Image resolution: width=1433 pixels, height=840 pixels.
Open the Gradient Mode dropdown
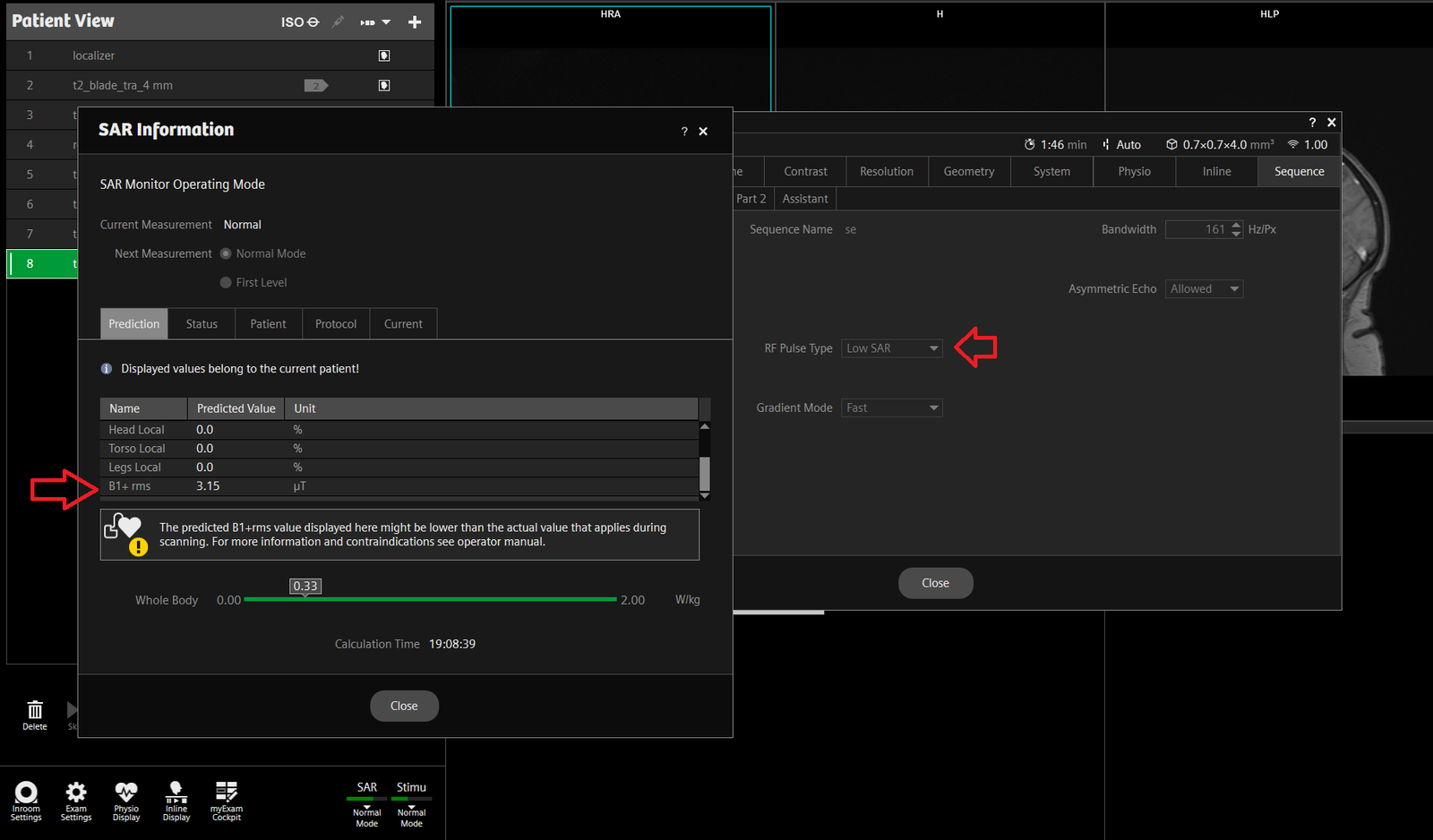click(892, 408)
